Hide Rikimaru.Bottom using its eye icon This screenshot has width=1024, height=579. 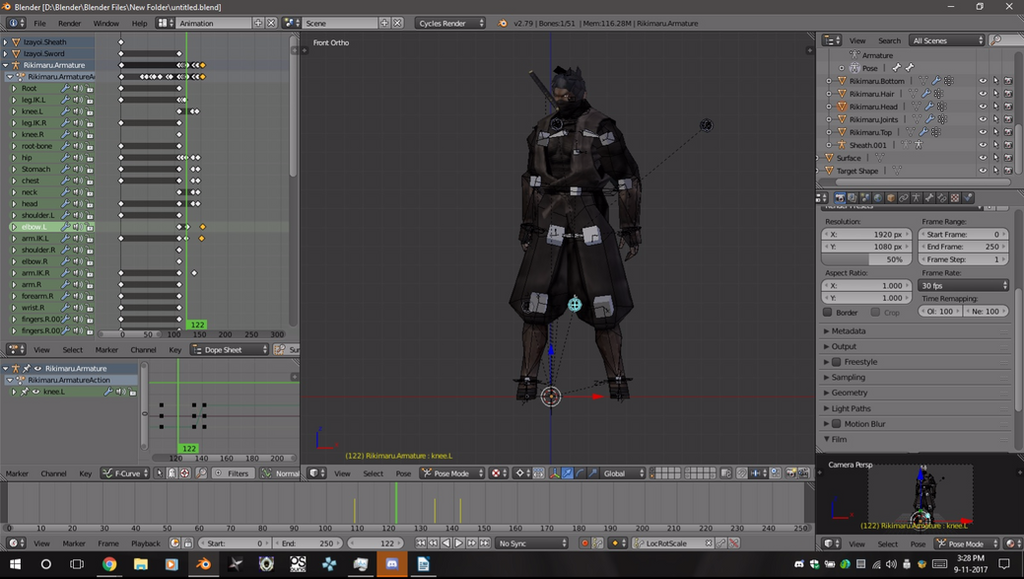(983, 81)
